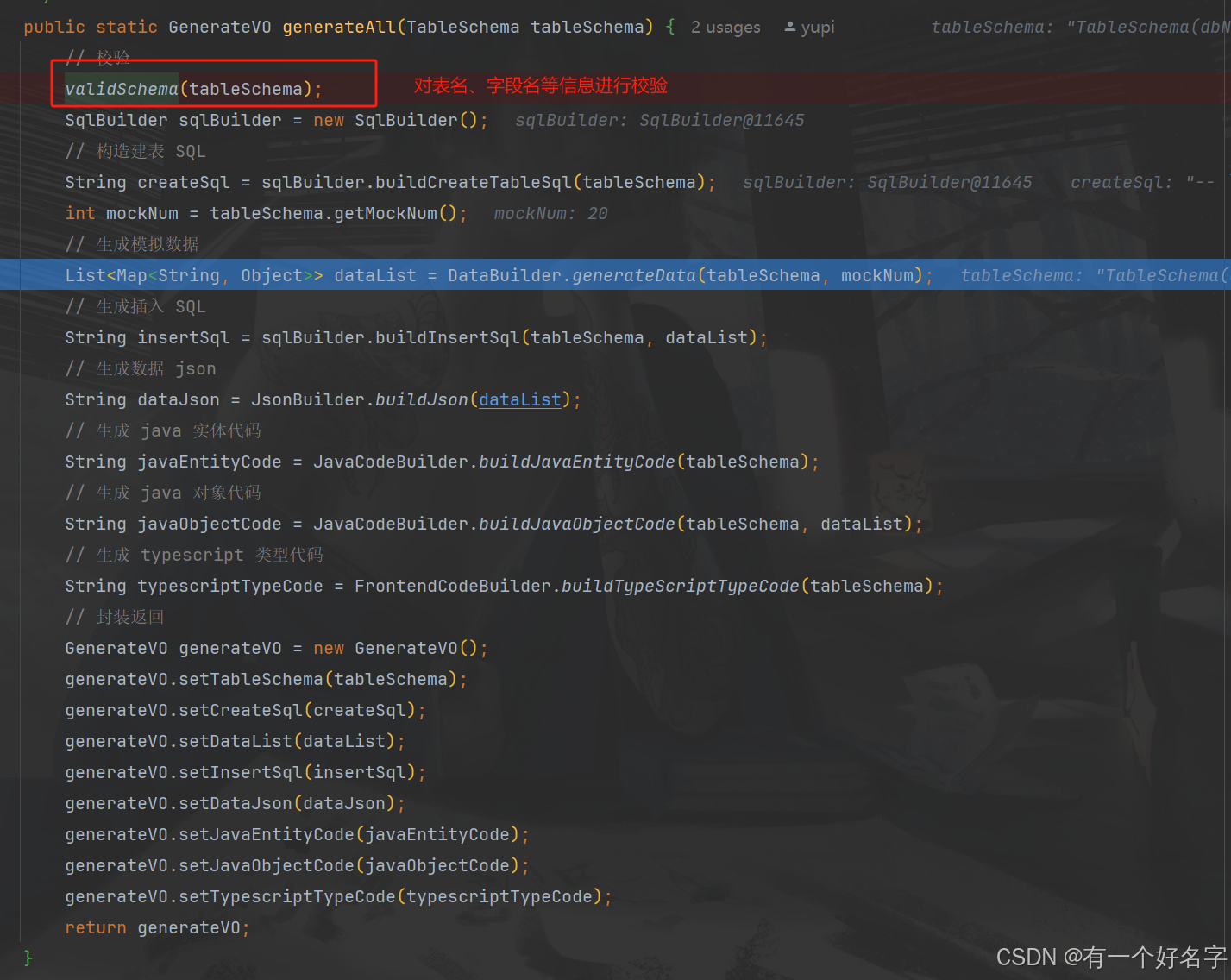Click the "mockNum: 20" debugger inline value

[551, 213]
